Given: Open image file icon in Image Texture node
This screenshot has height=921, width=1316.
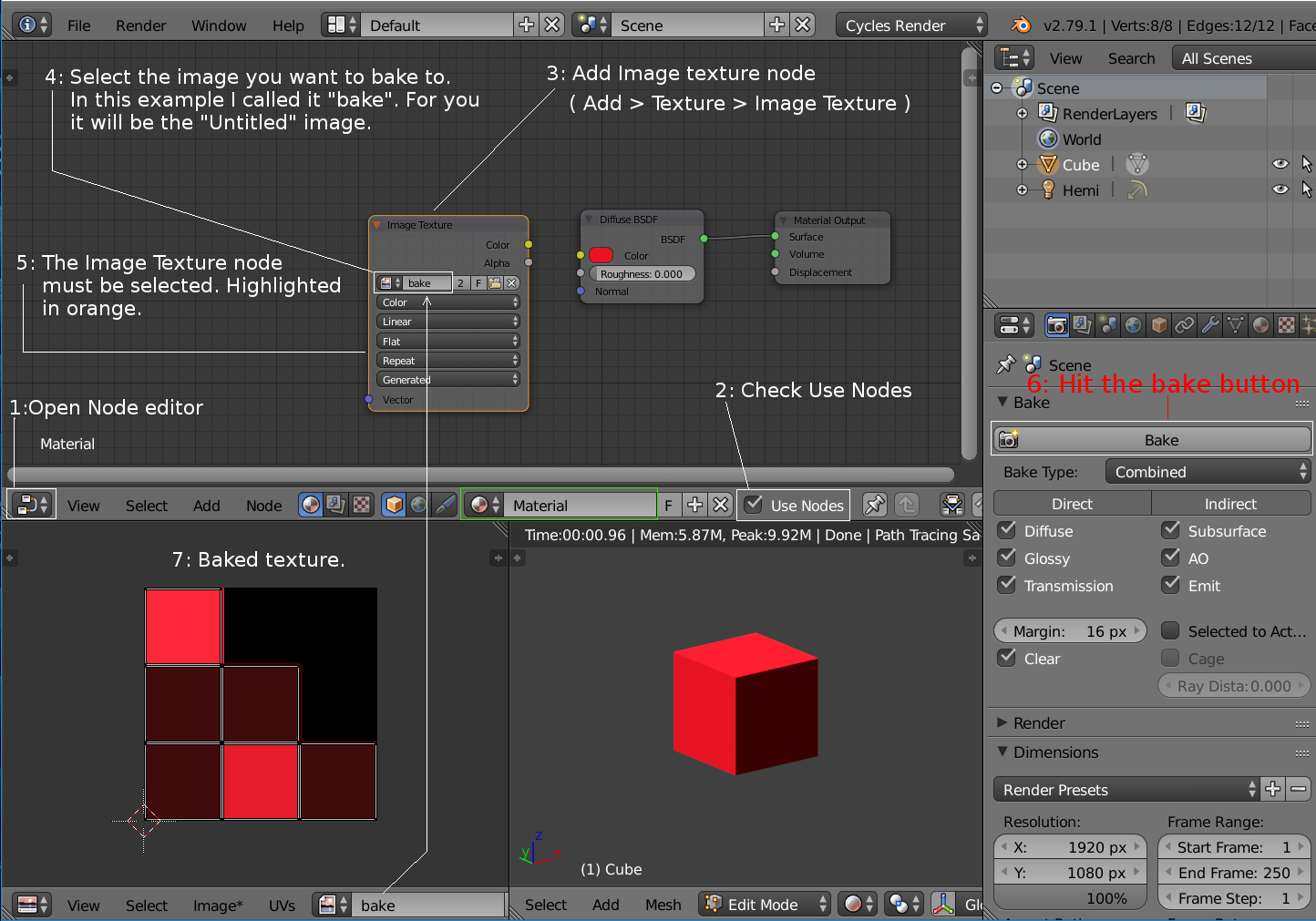Looking at the screenshot, I should 495,283.
